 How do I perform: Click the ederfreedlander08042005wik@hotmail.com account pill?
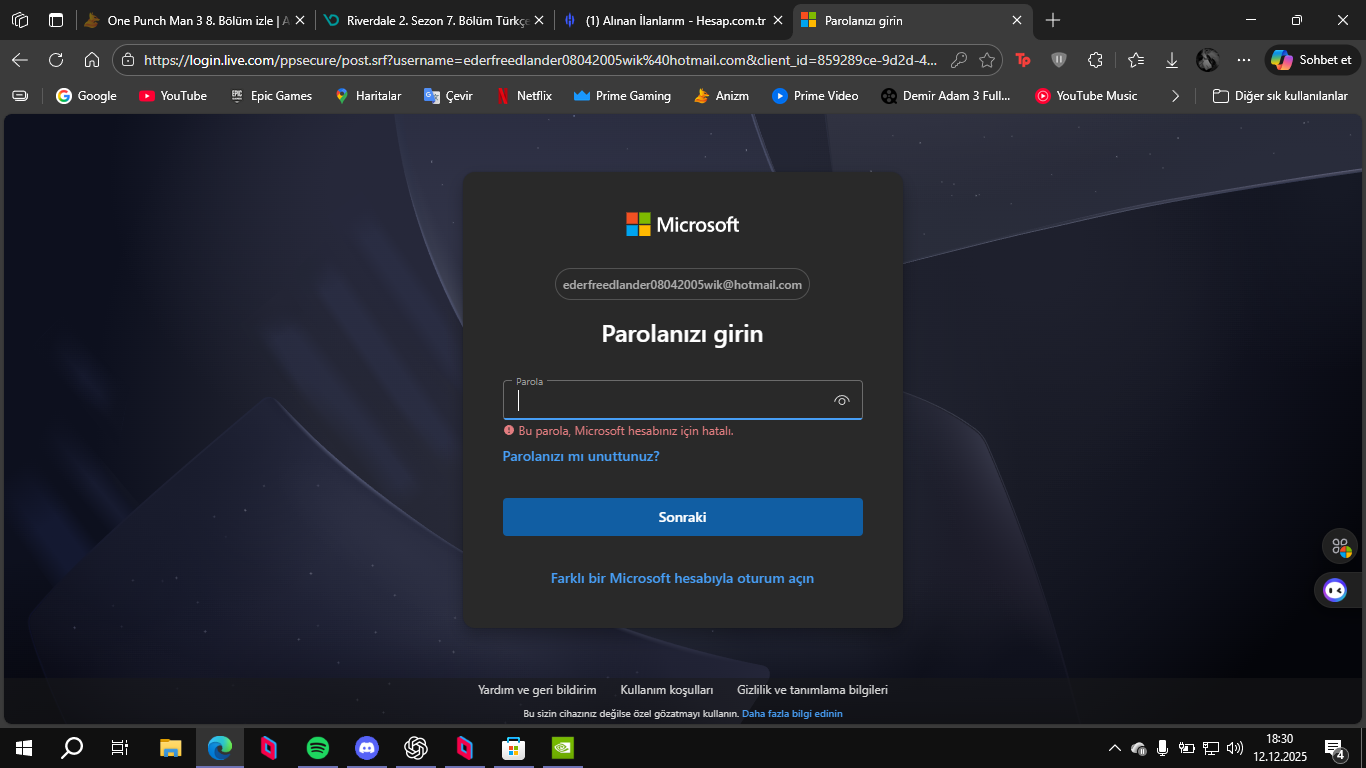tap(682, 285)
